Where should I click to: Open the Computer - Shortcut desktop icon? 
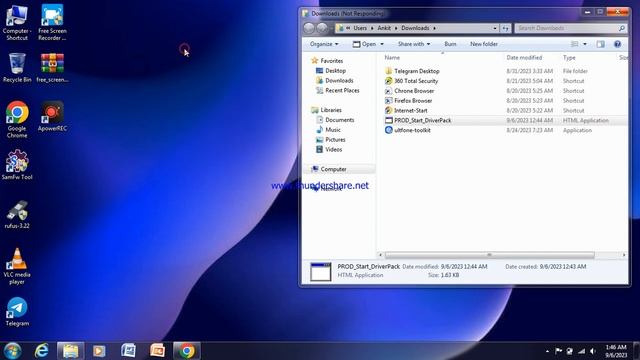click(17, 23)
